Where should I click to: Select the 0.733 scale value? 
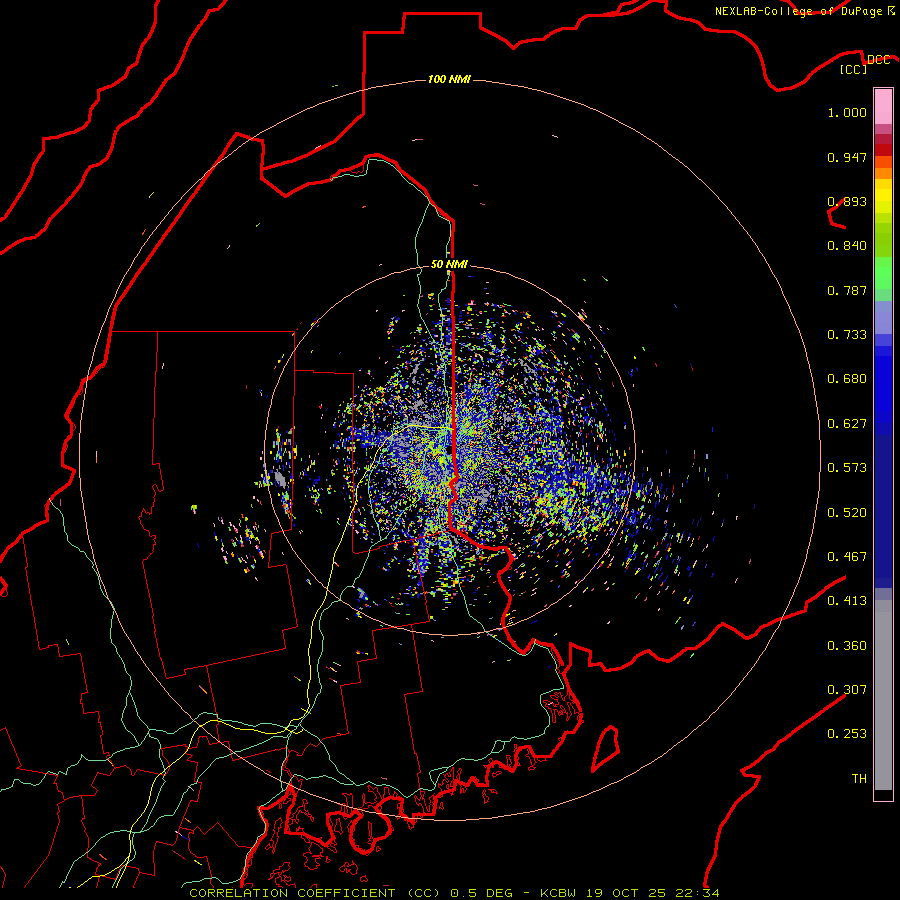point(847,335)
